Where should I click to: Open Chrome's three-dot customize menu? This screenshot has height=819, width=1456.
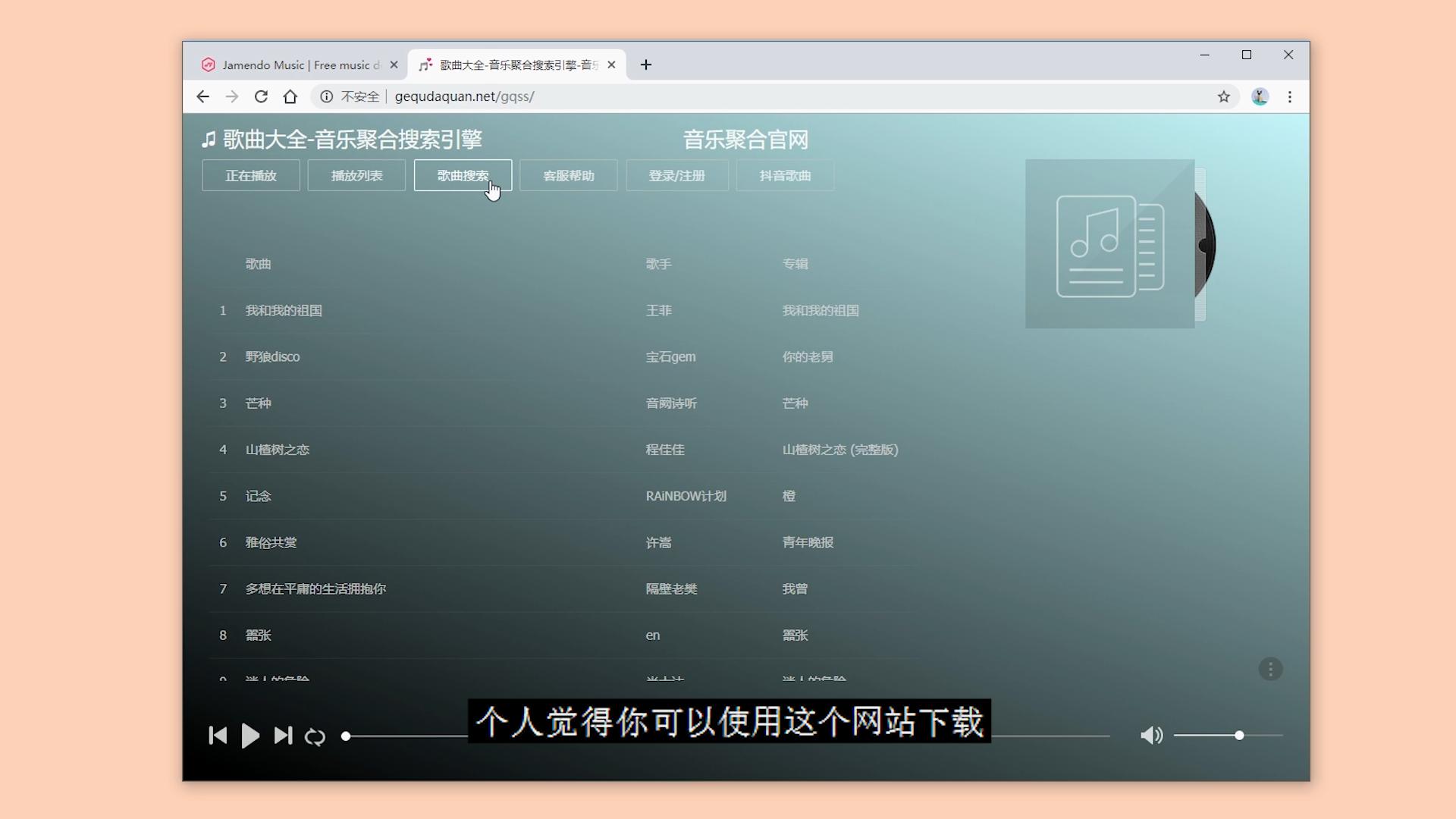click(1289, 97)
